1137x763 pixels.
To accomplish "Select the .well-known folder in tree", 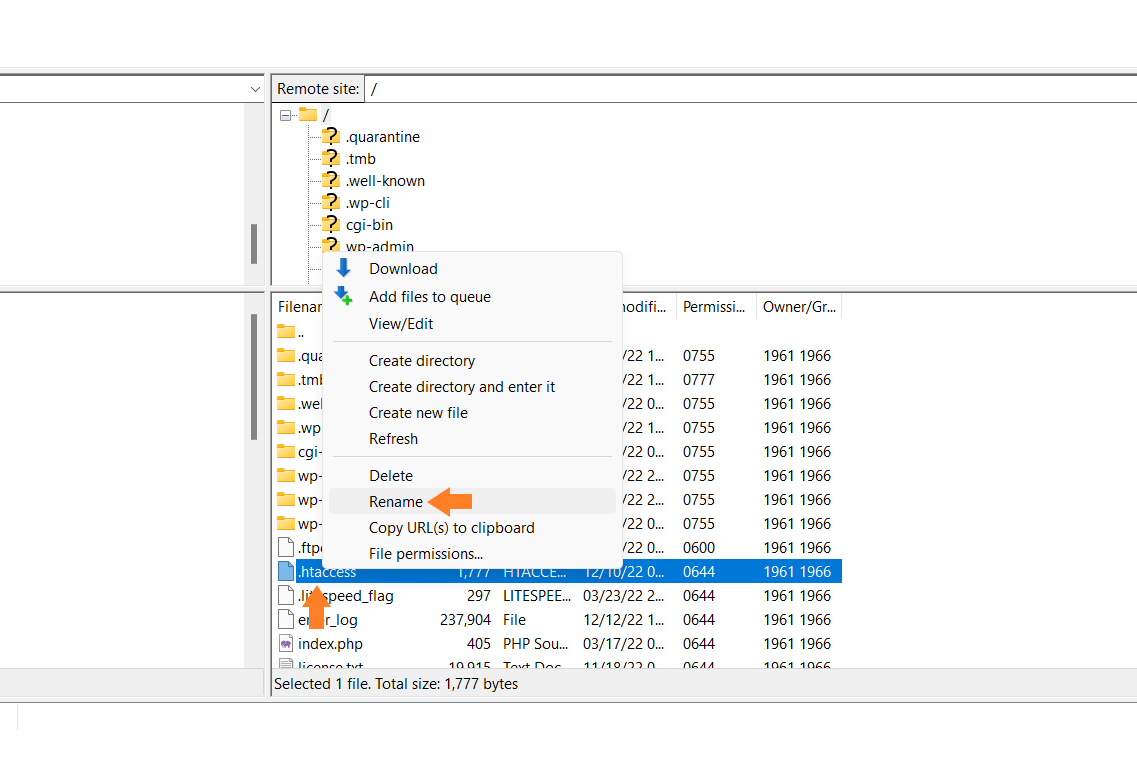I will (x=385, y=181).
